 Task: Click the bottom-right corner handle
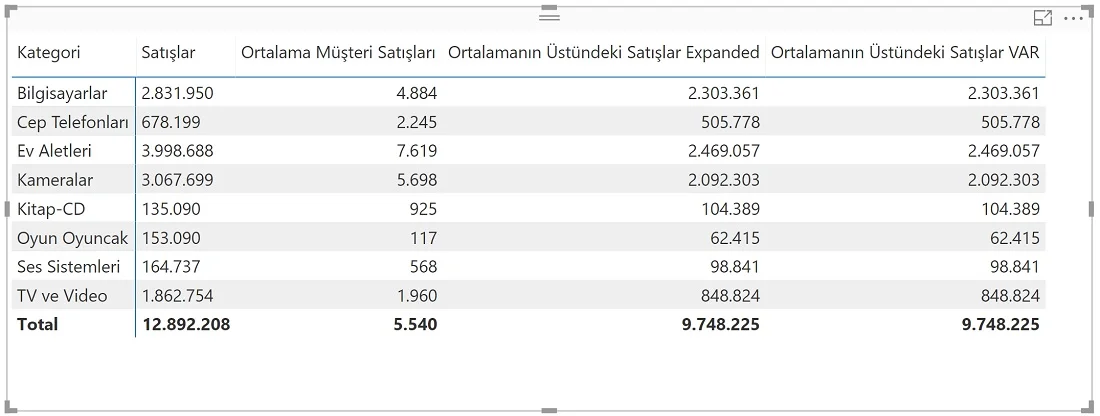[1089, 407]
